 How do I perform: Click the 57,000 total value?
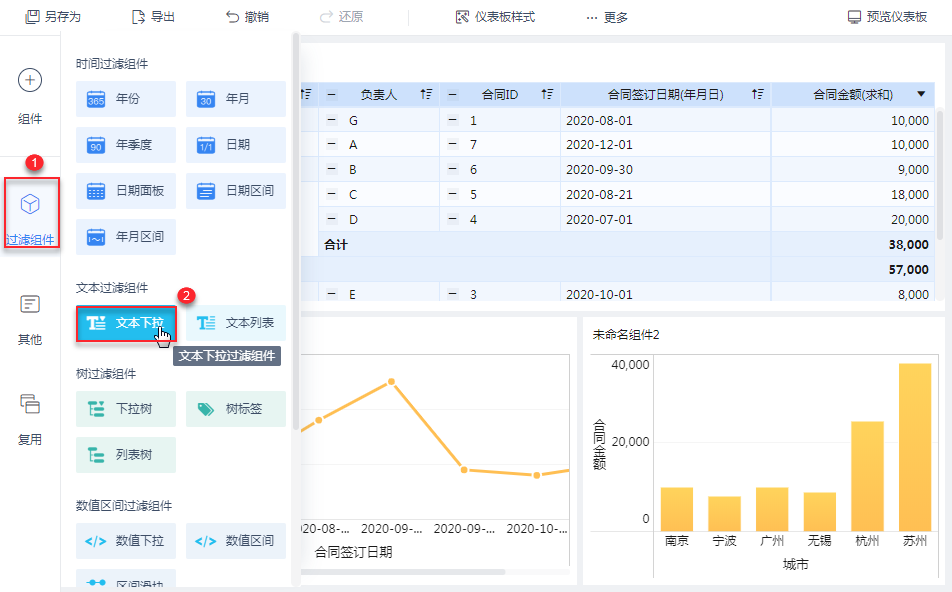click(x=908, y=270)
